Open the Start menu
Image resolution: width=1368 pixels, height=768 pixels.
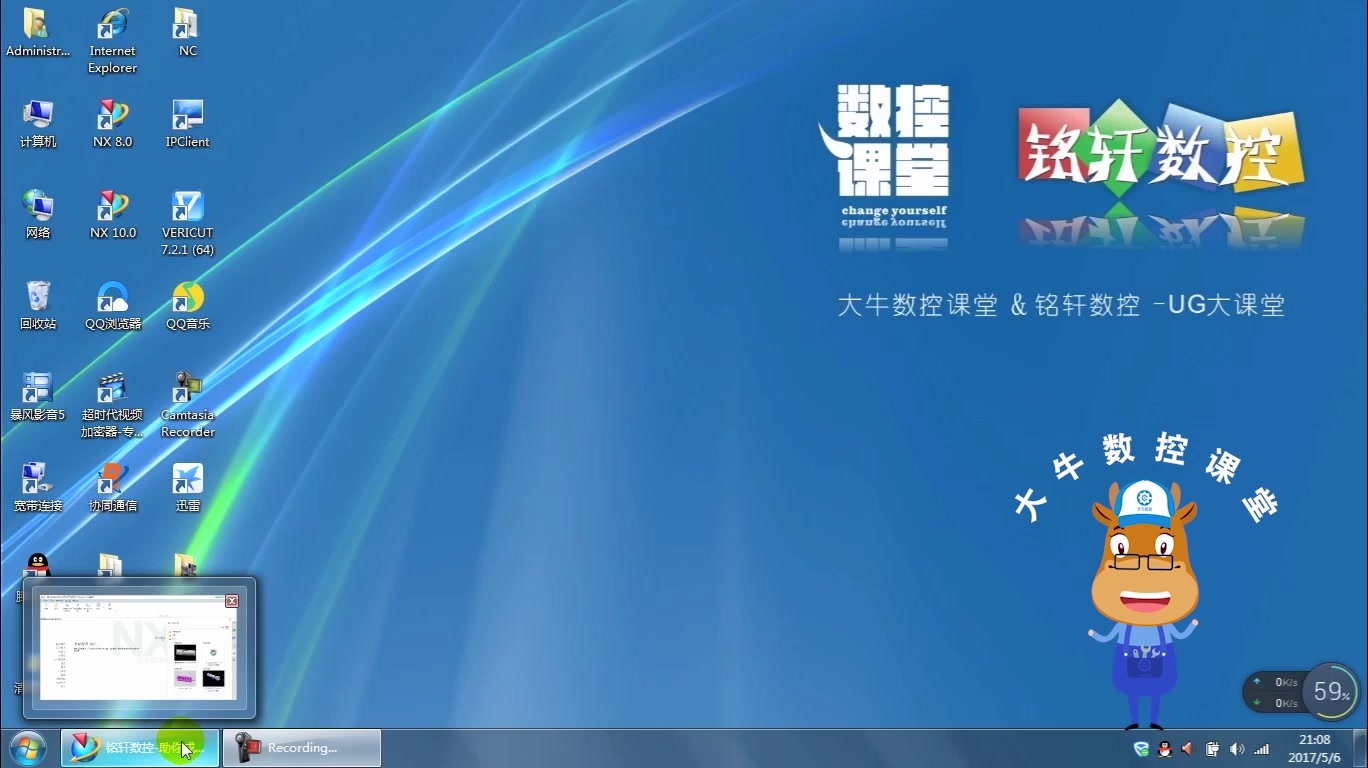tap(26, 748)
